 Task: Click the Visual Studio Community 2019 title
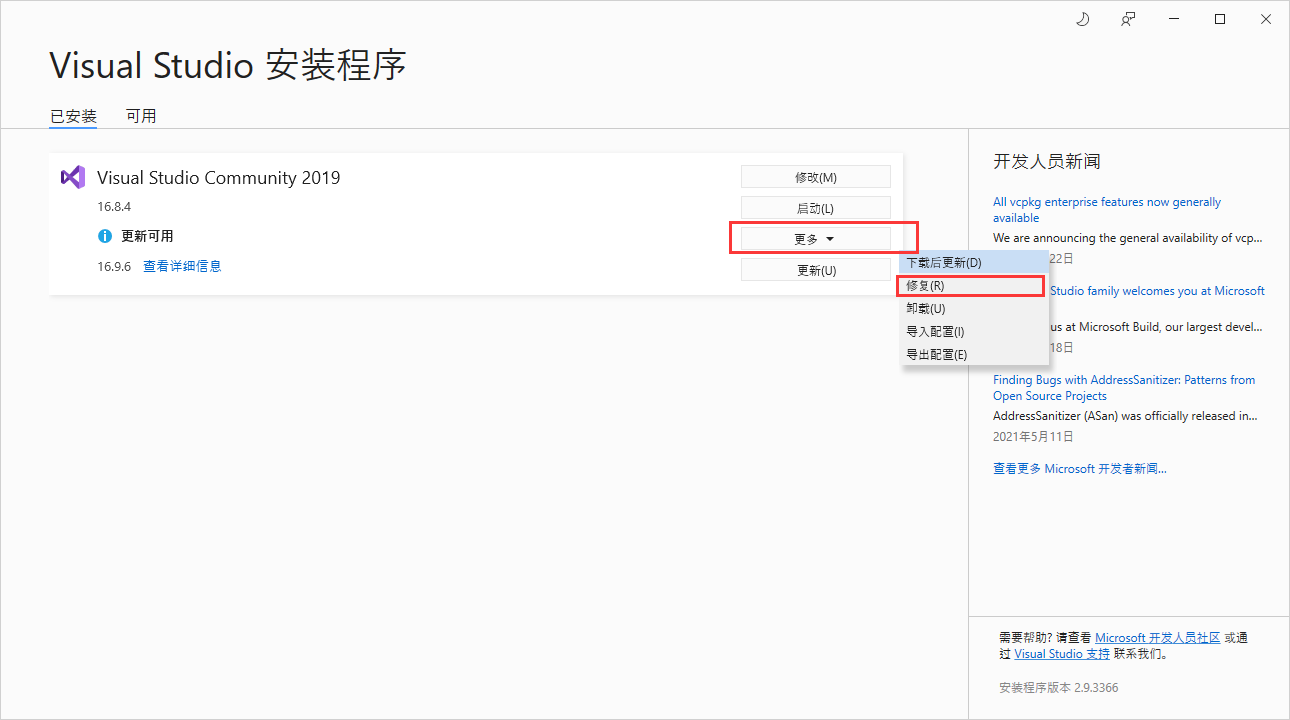pyautogui.click(x=218, y=178)
